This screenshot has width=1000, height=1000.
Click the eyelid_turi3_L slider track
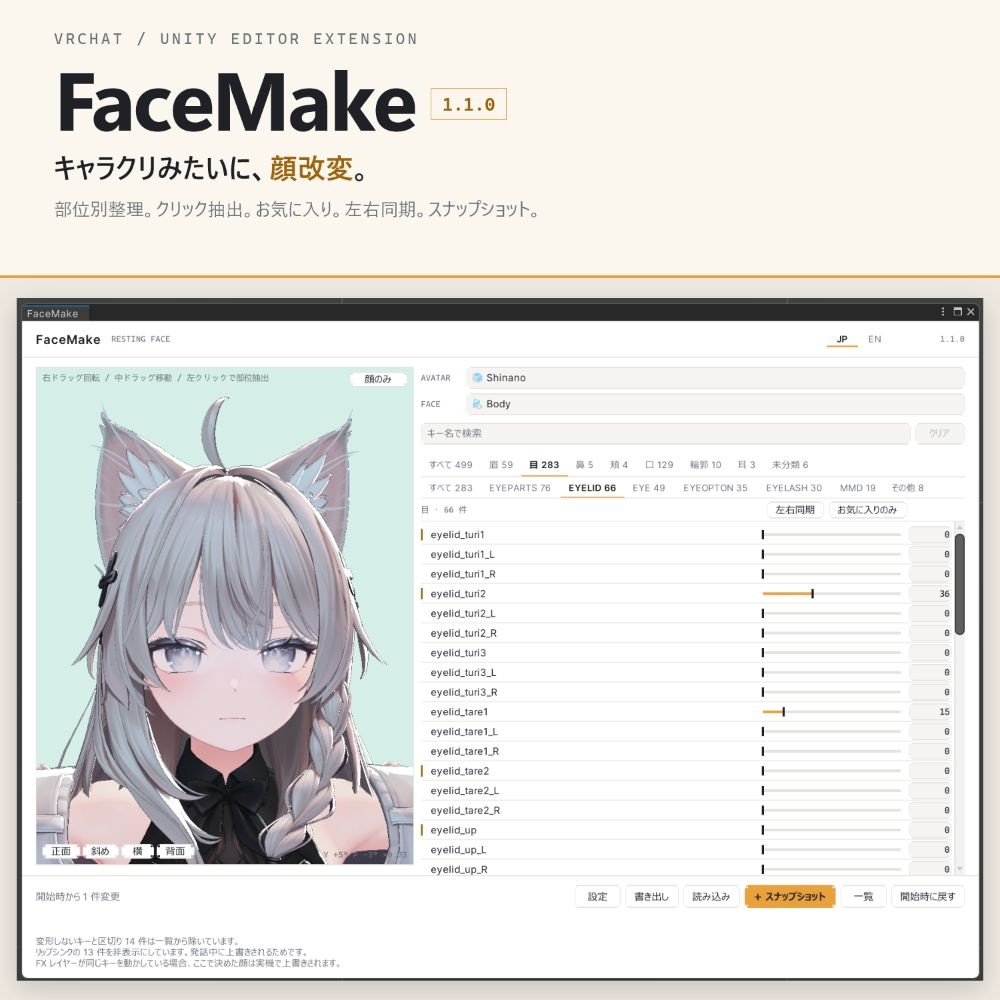pyautogui.click(x=832, y=672)
